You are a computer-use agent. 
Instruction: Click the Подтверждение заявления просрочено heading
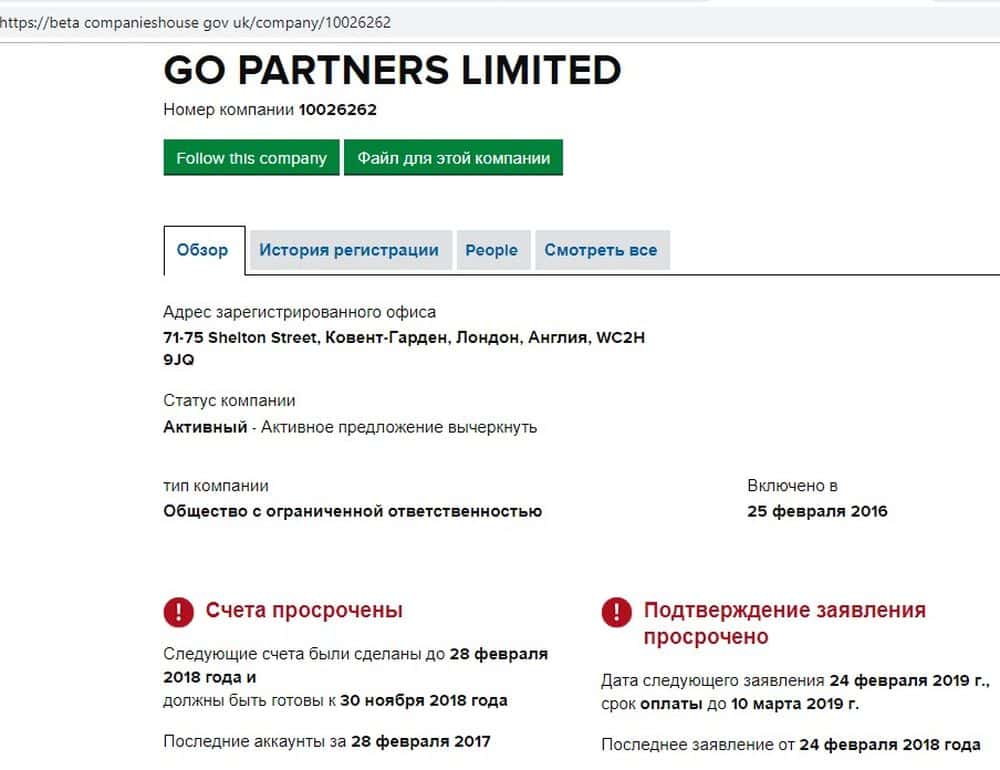784,623
